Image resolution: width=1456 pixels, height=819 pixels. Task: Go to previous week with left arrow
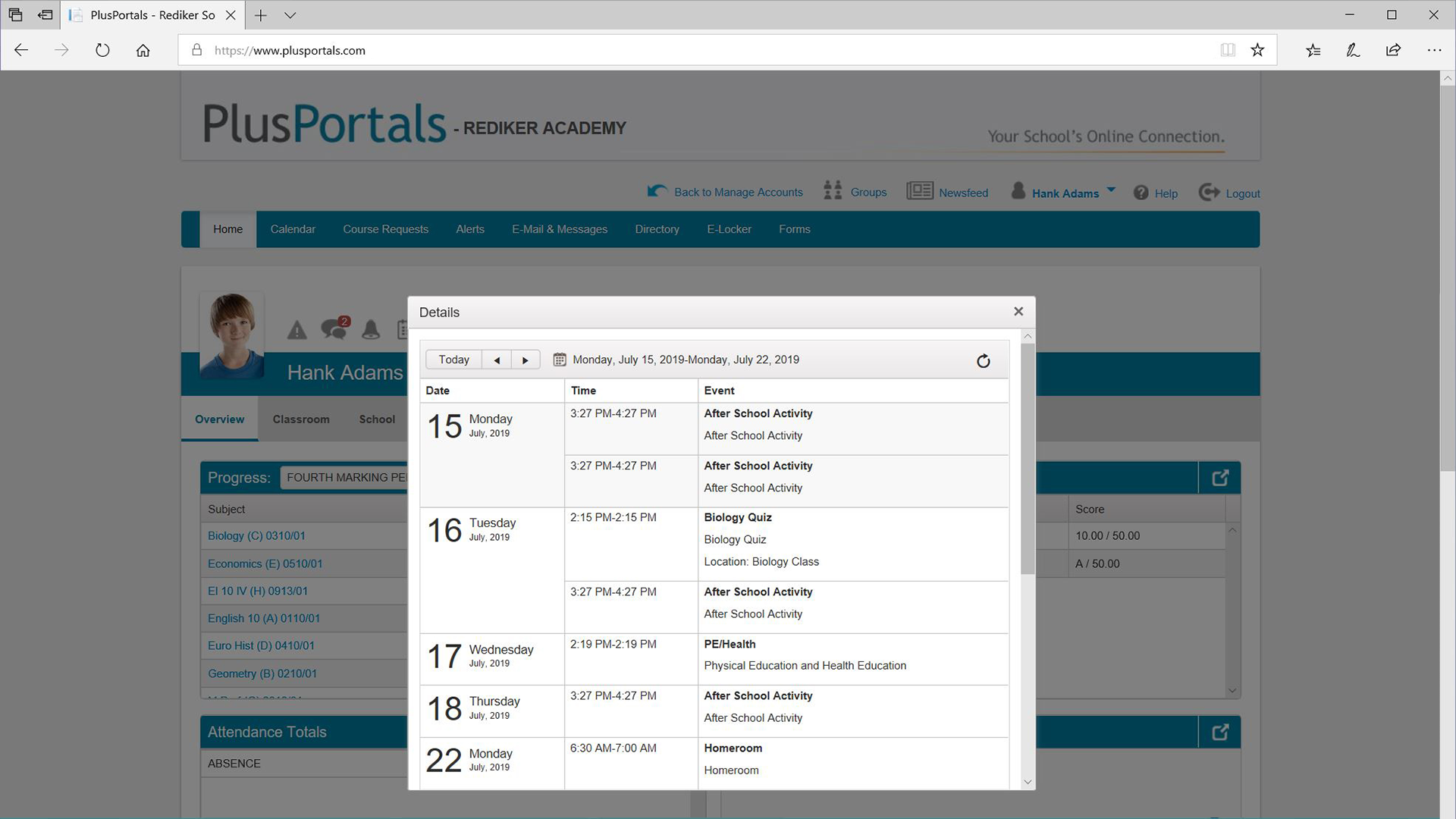(x=497, y=360)
